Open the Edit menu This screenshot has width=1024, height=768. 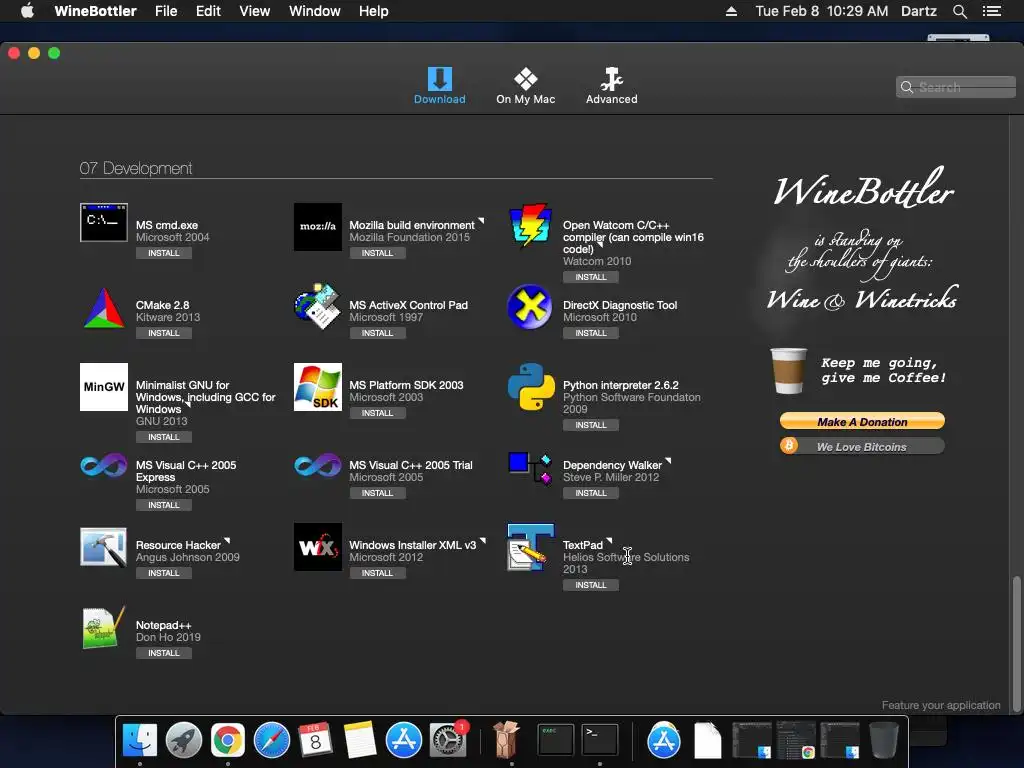click(208, 11)
